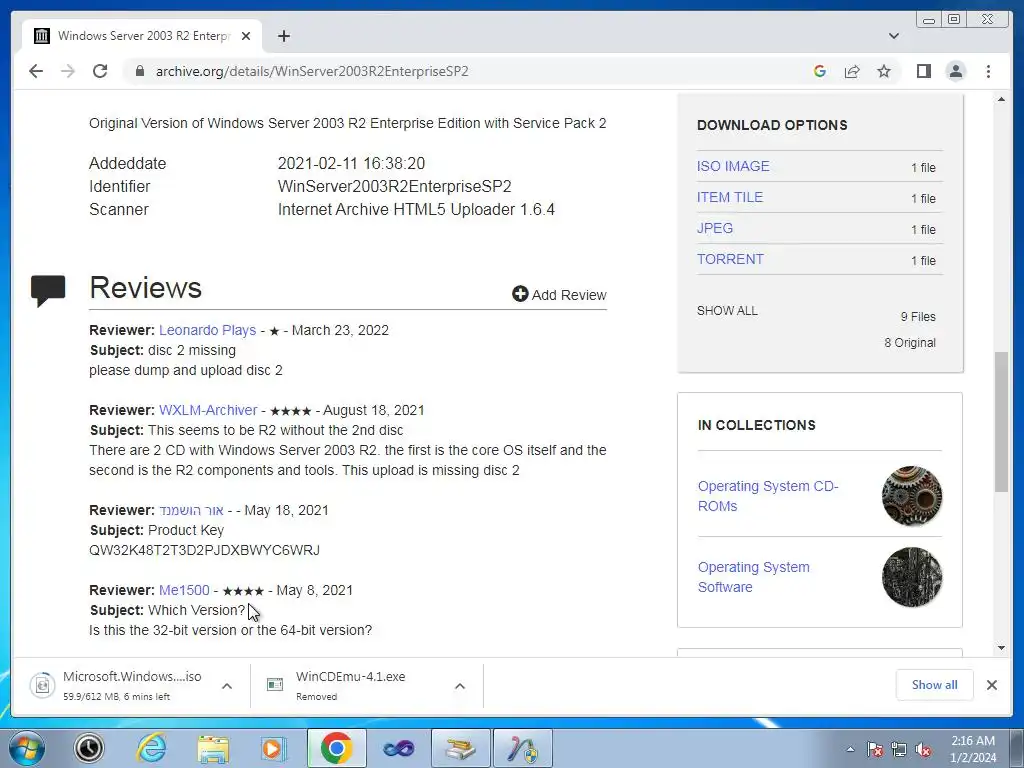
Task: Open Windows Explorer folder in taskbar
Action: [x=213, y=748]
